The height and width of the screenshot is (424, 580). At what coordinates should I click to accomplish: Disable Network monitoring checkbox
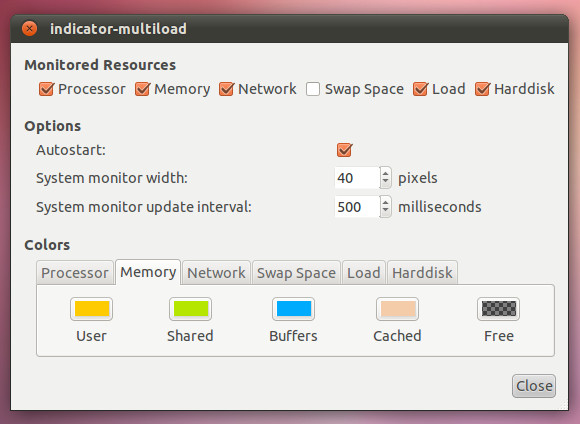pos(226,89)
